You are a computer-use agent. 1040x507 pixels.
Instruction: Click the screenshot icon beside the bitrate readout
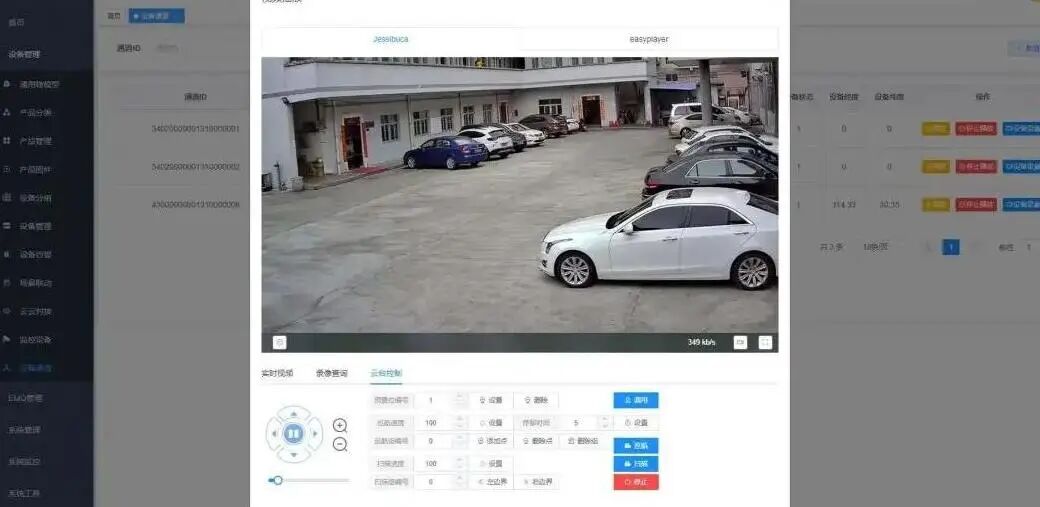coord(740,342)
